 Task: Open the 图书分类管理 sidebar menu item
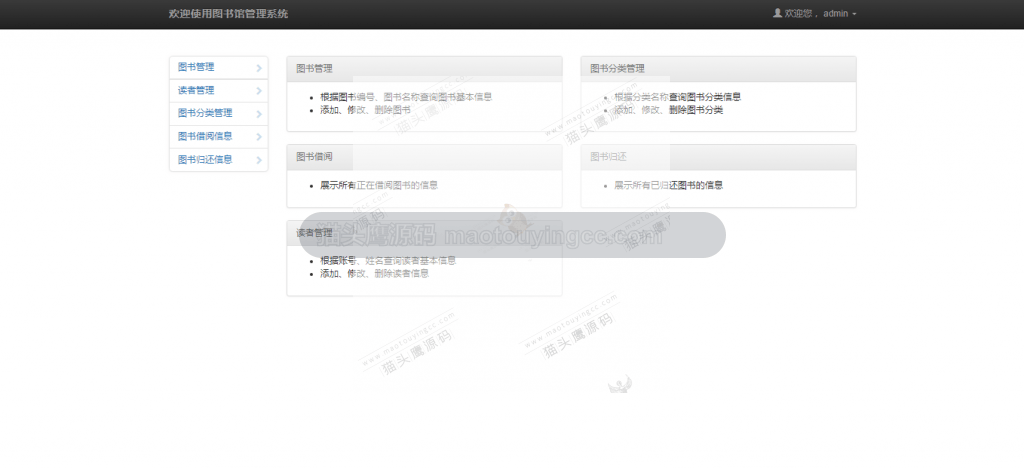(218, 114)
